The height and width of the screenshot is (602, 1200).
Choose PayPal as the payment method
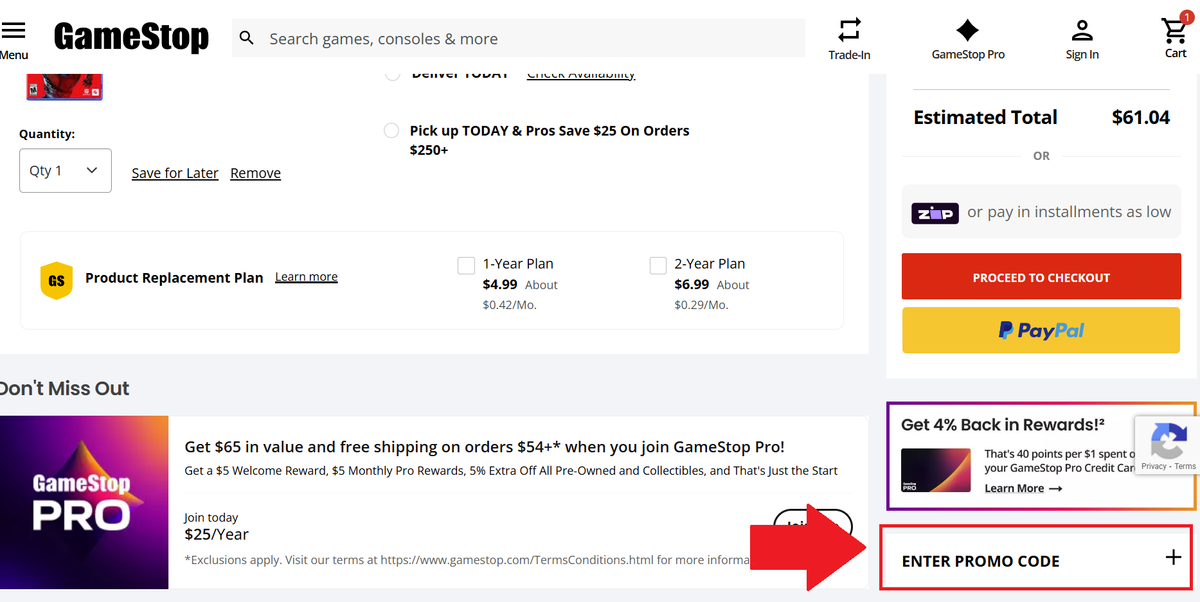tap(1040, 330)
